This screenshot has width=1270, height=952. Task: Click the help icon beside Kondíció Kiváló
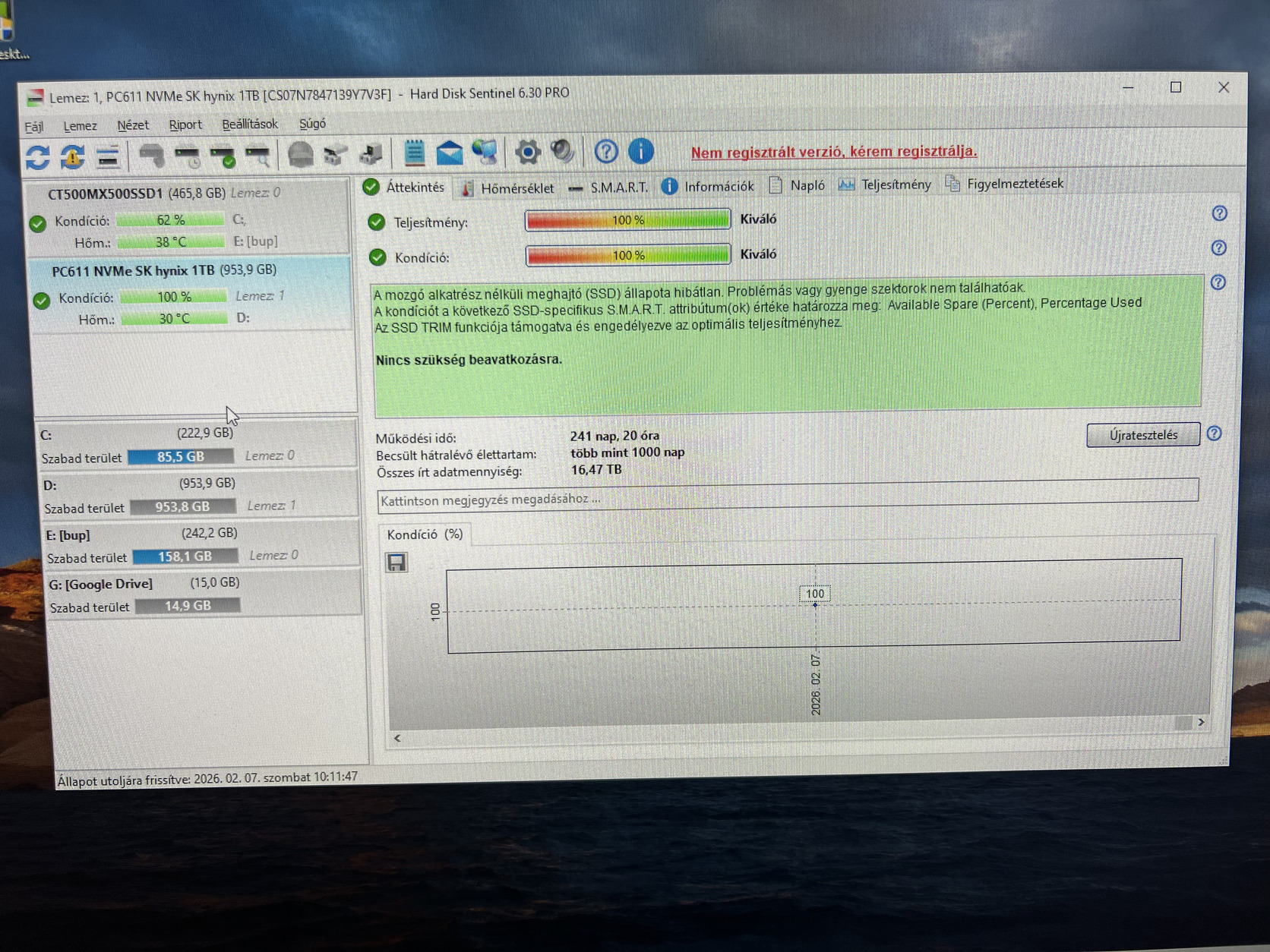(1218, 248)
